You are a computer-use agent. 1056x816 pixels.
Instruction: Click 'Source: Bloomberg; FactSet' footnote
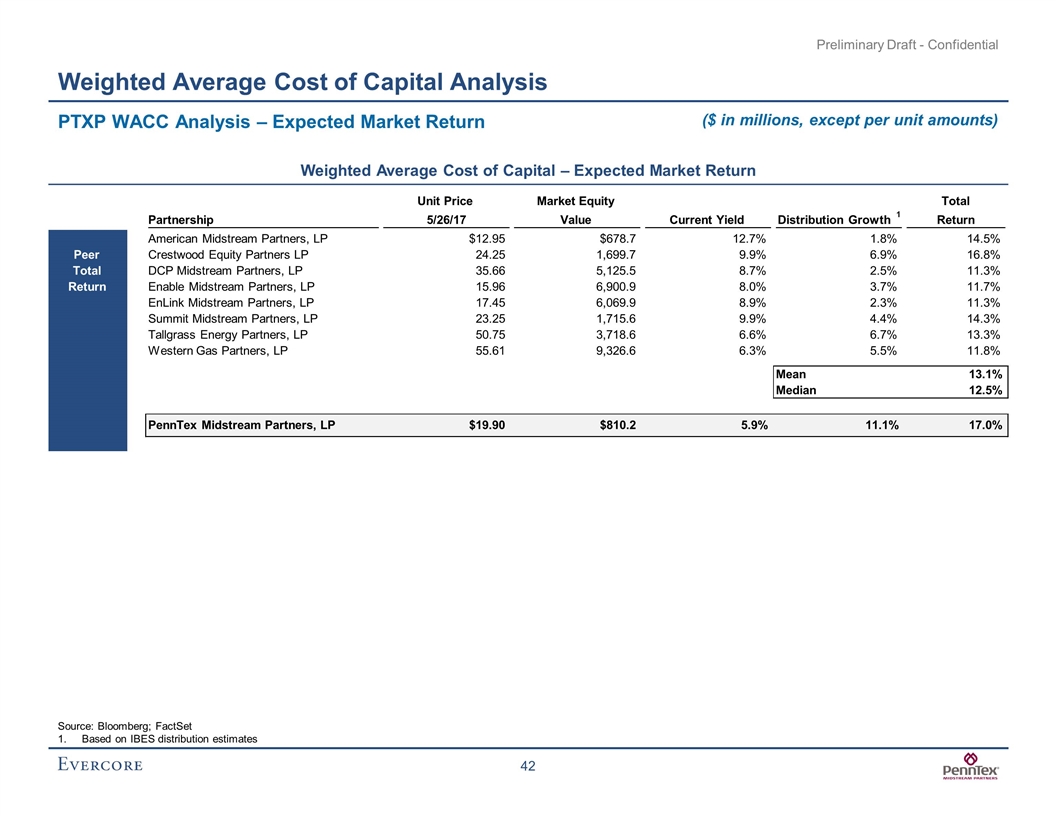125,726
